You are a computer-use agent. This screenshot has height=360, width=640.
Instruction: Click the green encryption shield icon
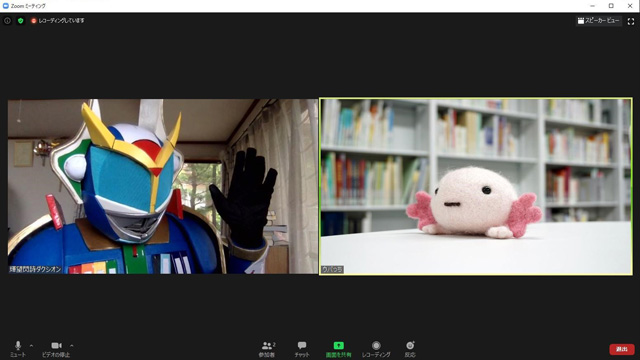tap(20, 20)
